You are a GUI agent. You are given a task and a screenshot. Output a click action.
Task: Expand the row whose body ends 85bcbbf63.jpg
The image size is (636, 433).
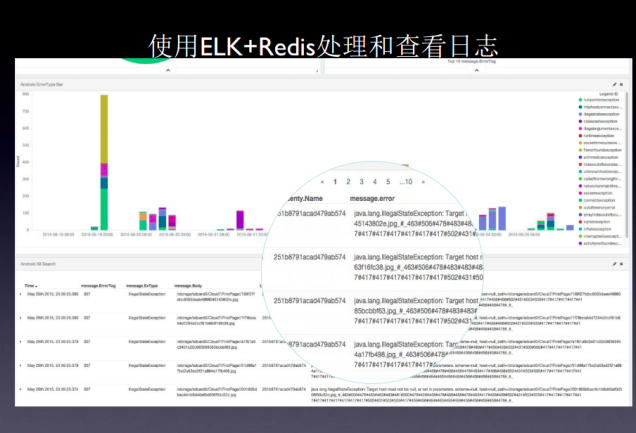[21, 342]
